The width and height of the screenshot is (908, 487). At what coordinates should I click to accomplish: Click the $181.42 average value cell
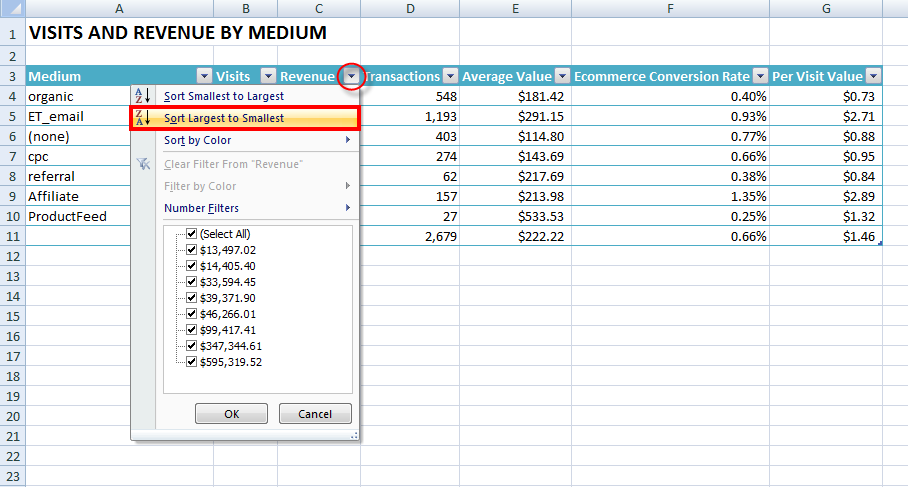(515, 96)
